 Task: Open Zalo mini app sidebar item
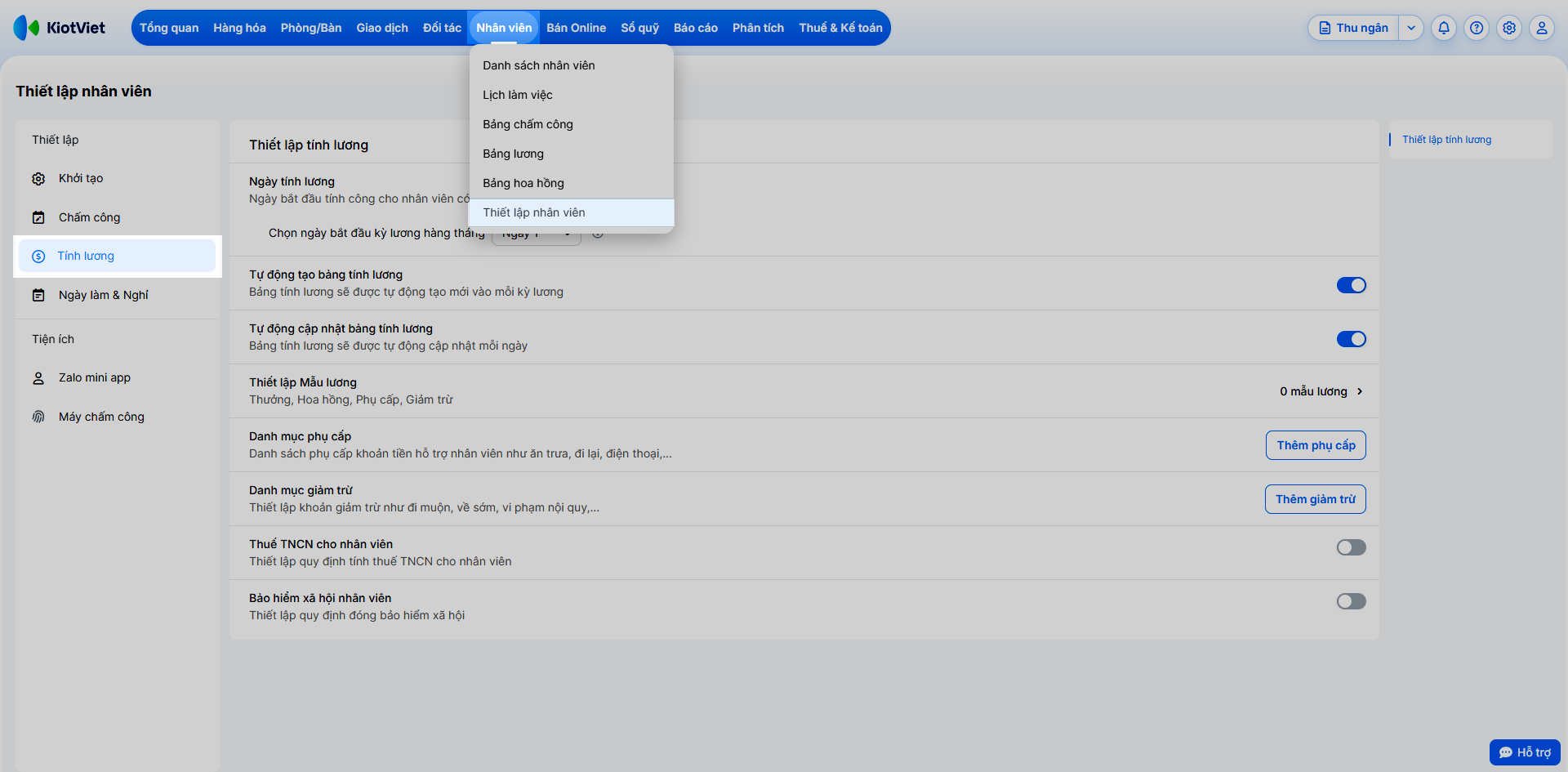tap(118, 378)
